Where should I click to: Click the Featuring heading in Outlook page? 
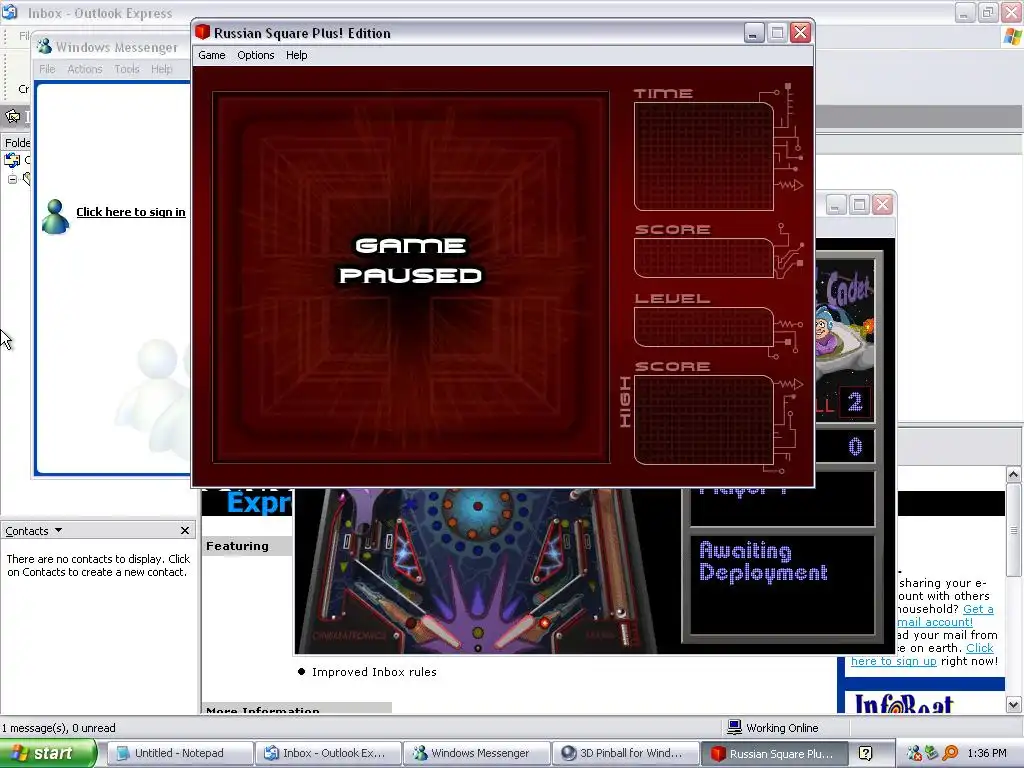point(237,546)
